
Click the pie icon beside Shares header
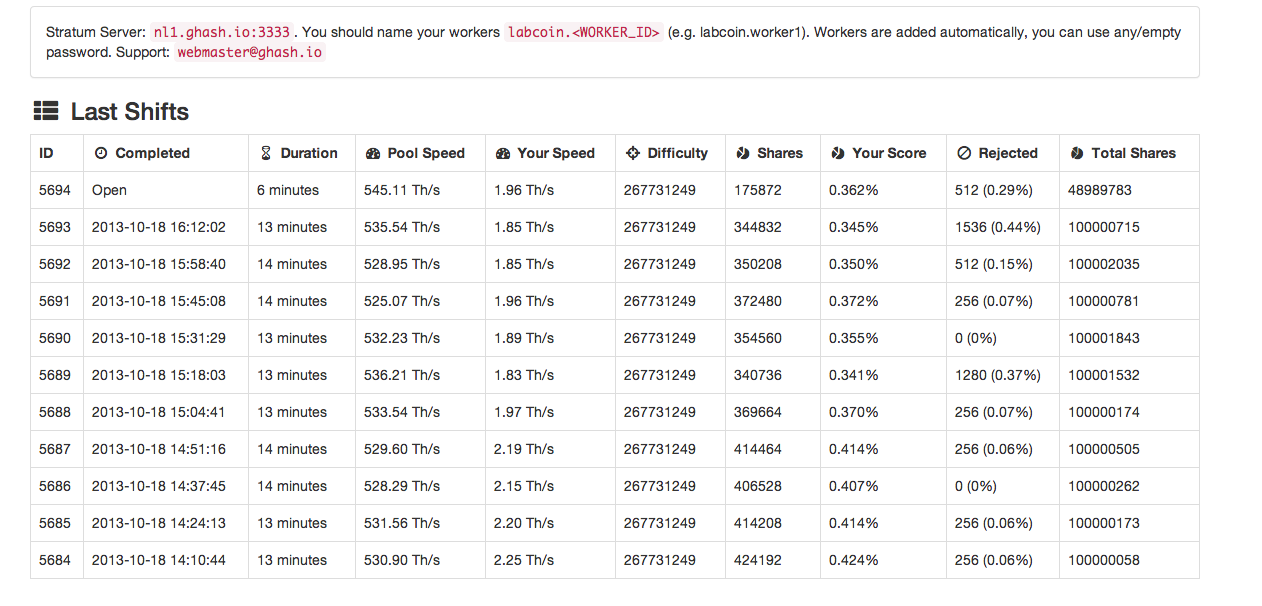point(743,153)
